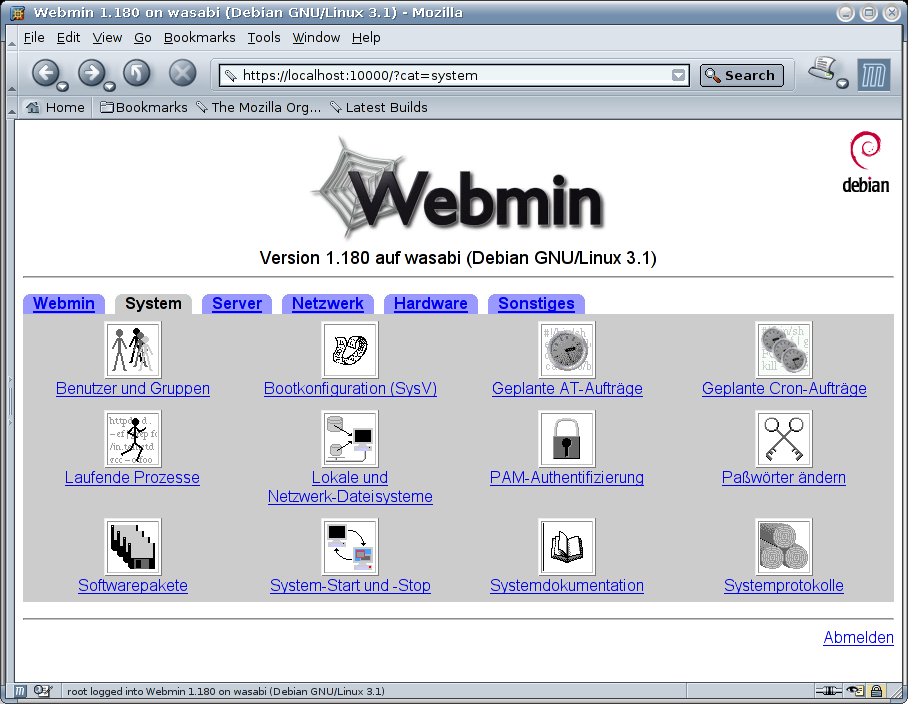Go back with the browser Back button
The height and width of the screenshot is (704, 908).
(45, 74)
